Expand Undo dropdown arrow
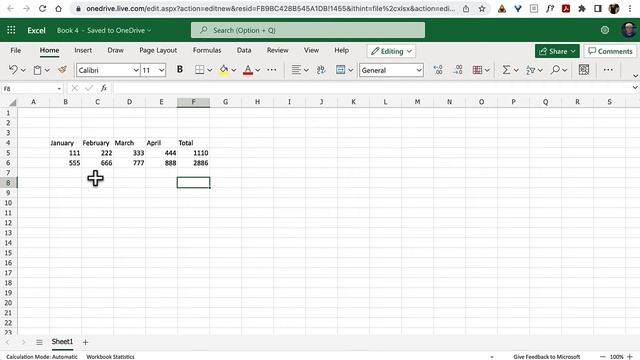This screenshot has height=360, width=640. [x=23, y=70]
